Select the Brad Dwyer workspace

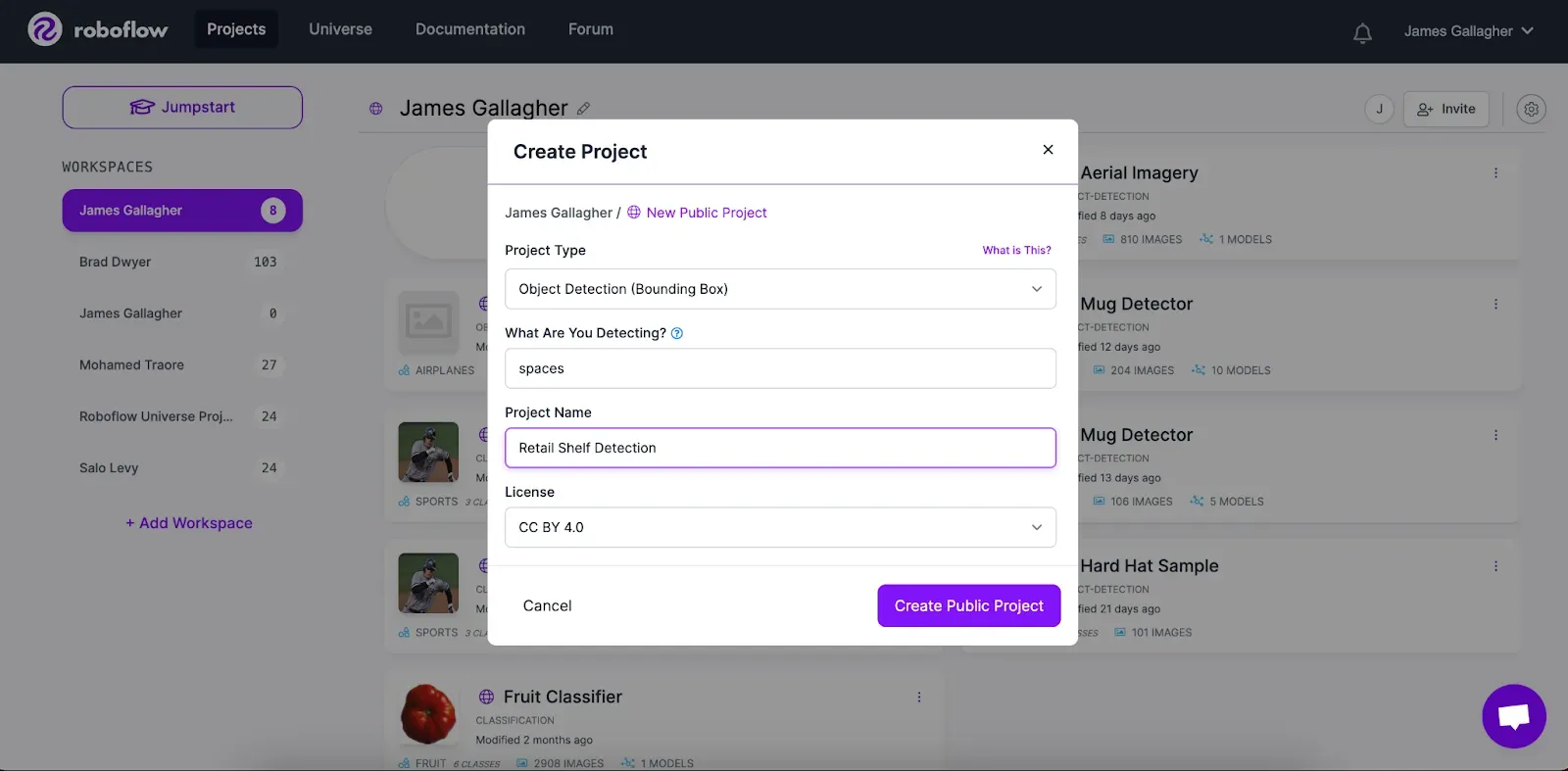tap(182, 262)
